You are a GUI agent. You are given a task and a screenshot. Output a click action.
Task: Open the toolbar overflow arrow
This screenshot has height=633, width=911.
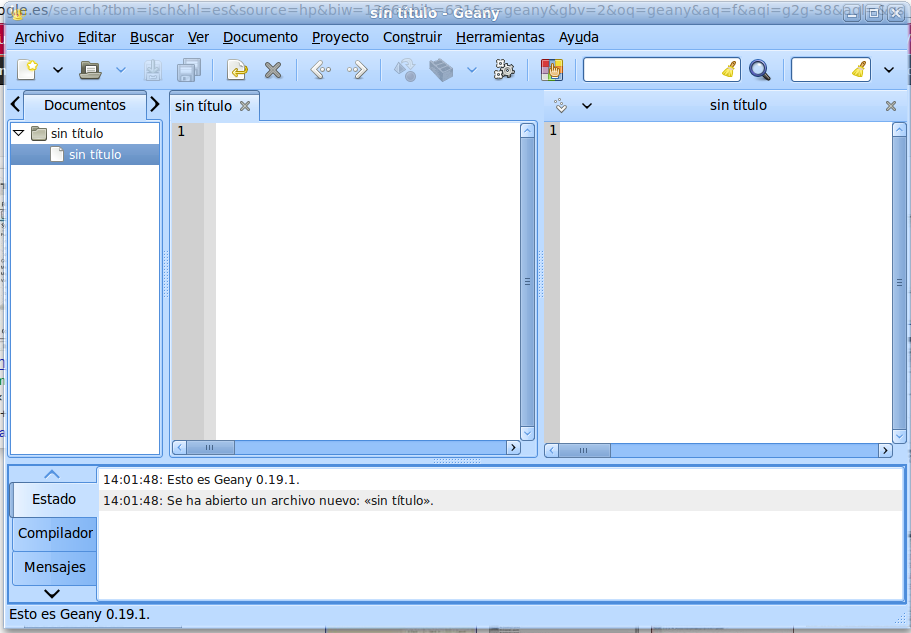pyautogui.click(x=889, y=70)
